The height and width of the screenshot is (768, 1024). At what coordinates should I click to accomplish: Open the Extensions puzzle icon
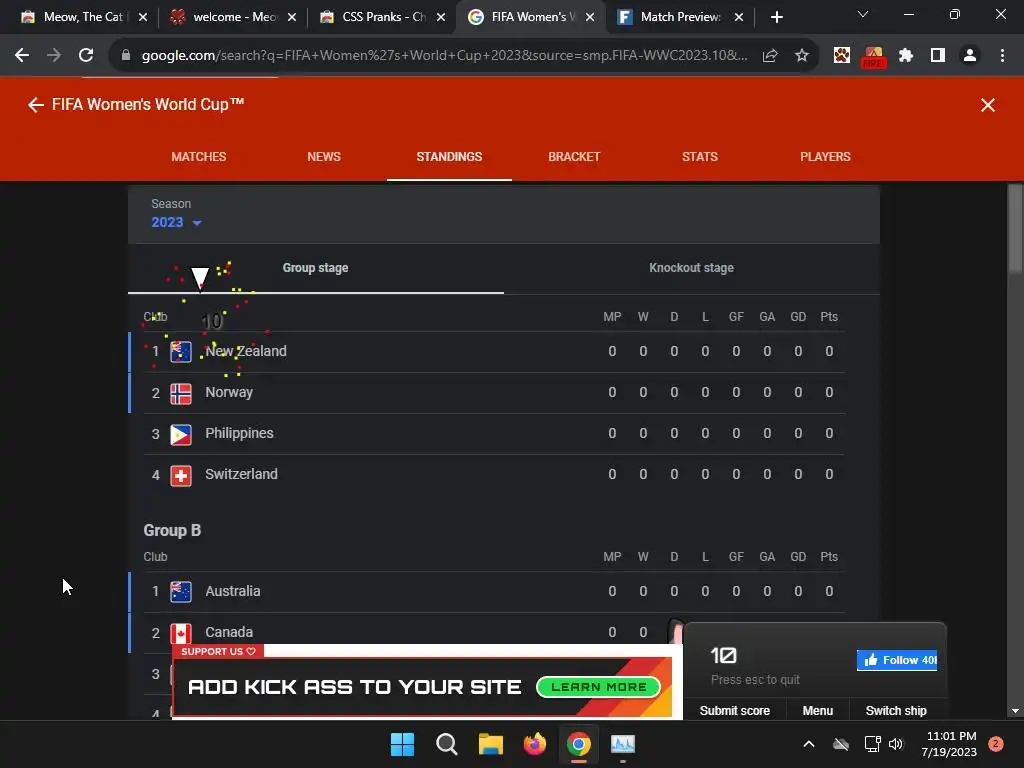tap(905, 56)
